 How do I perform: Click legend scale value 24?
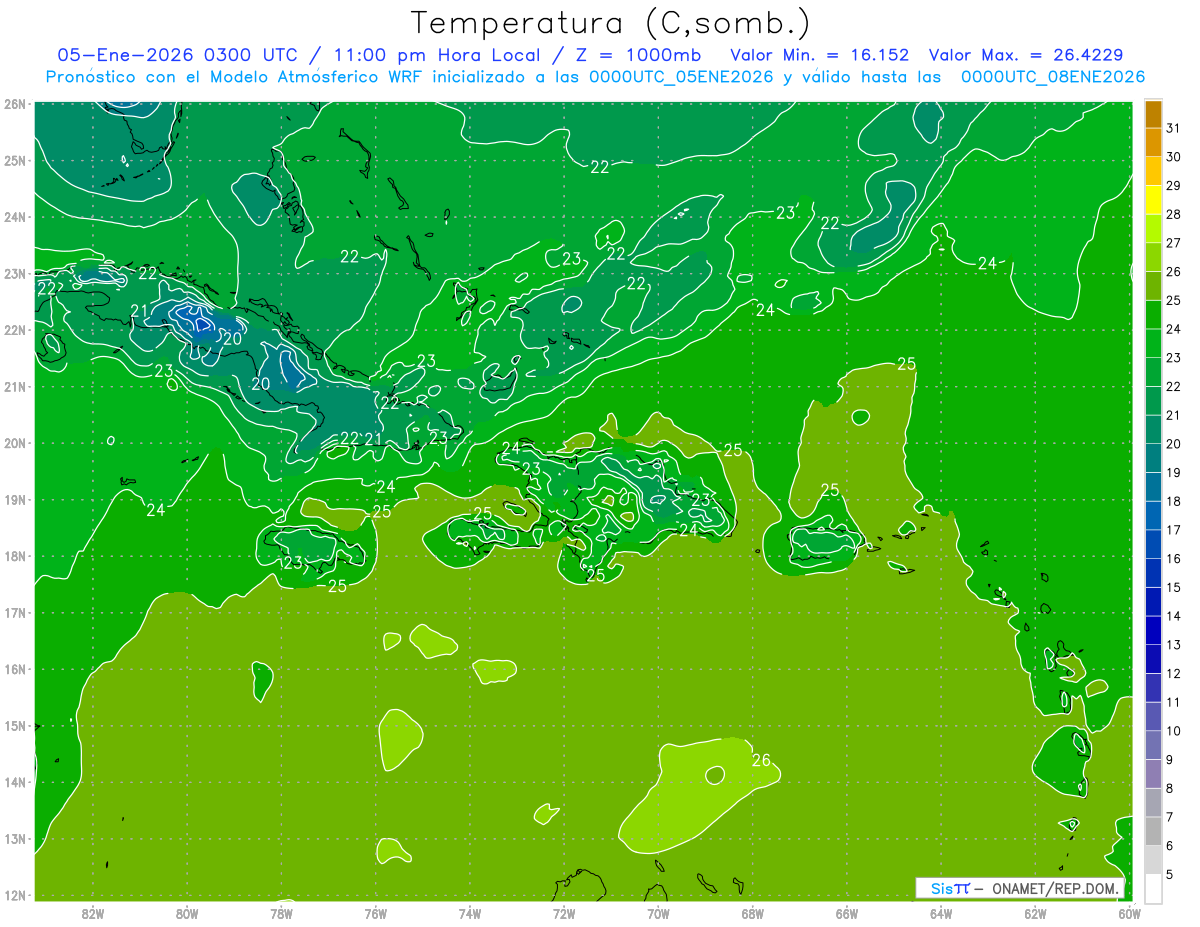click(1173, 329)
